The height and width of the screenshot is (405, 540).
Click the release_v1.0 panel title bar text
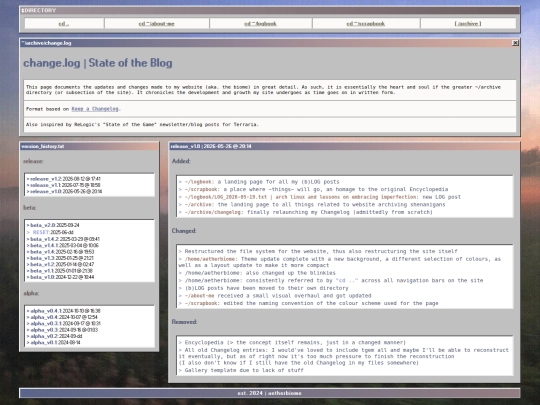coord(211,146)
